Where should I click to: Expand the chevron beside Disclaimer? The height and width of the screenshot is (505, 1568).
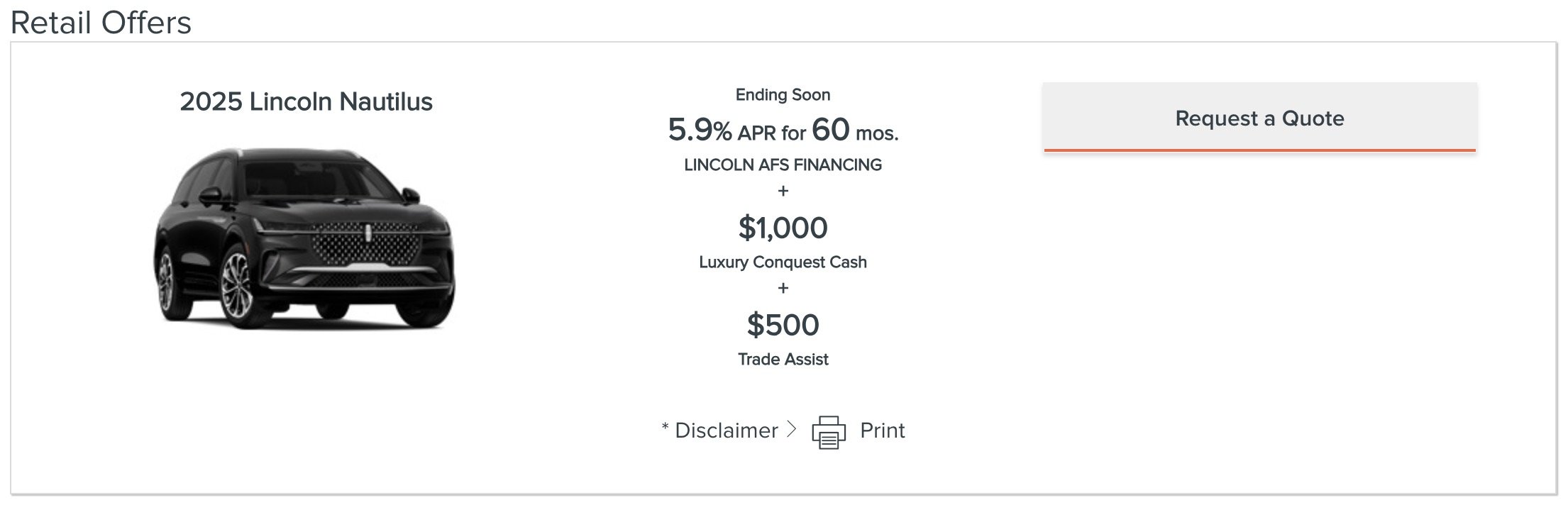point(792,429)
